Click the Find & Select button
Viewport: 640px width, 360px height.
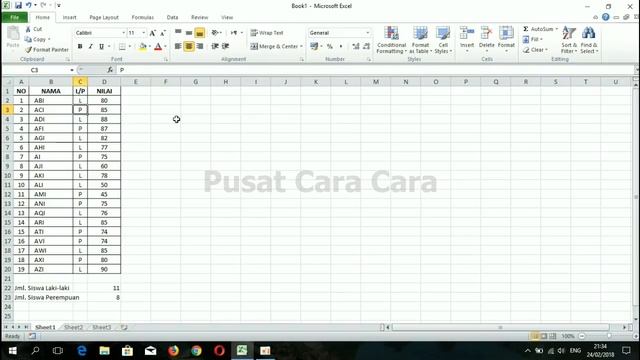(x=589, y=40)
